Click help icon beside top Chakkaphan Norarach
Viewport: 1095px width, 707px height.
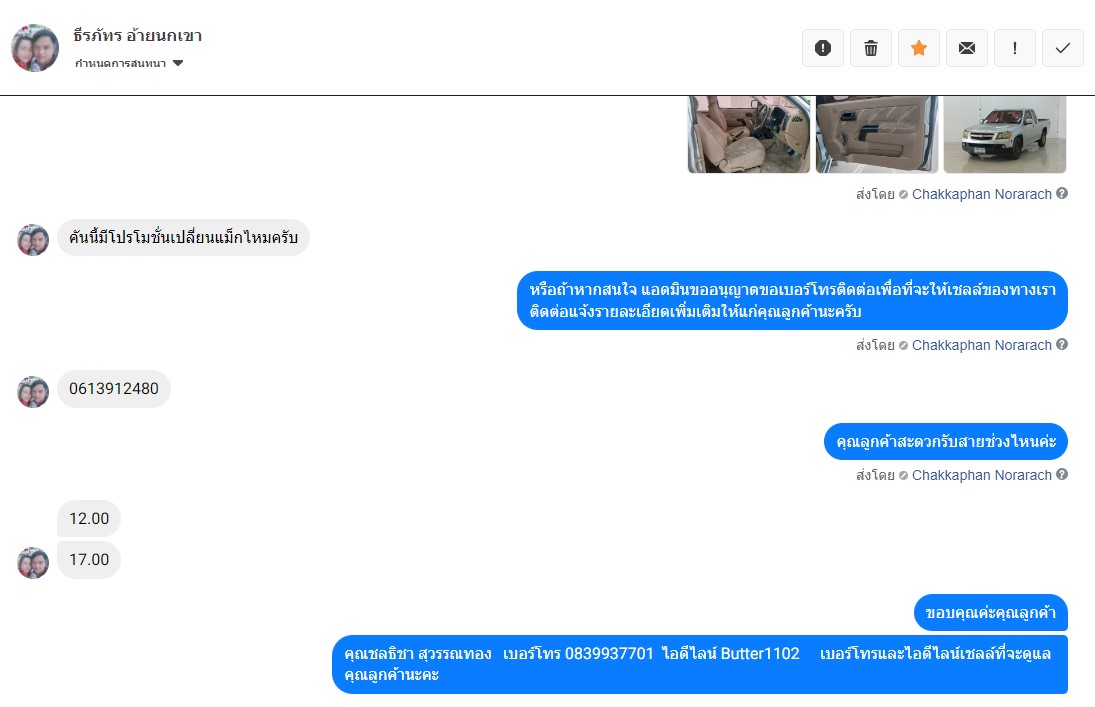(1061, 194)
